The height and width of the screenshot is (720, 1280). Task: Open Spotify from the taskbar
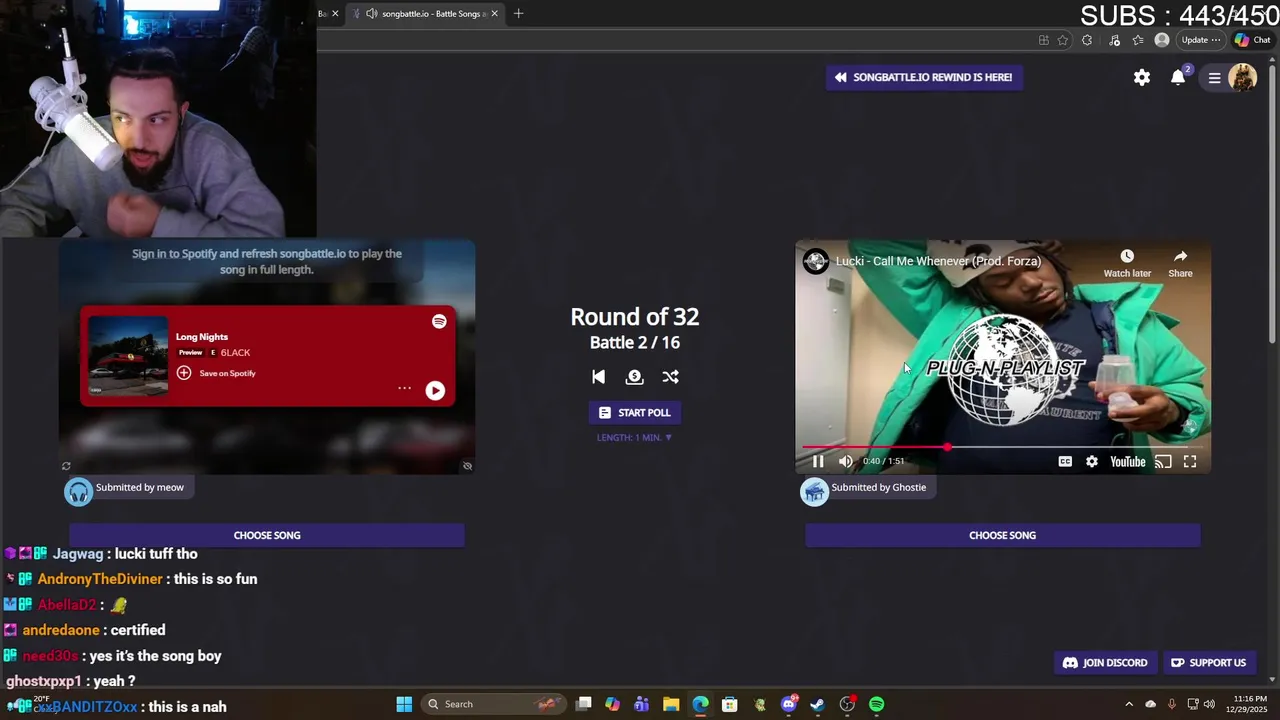877,704
